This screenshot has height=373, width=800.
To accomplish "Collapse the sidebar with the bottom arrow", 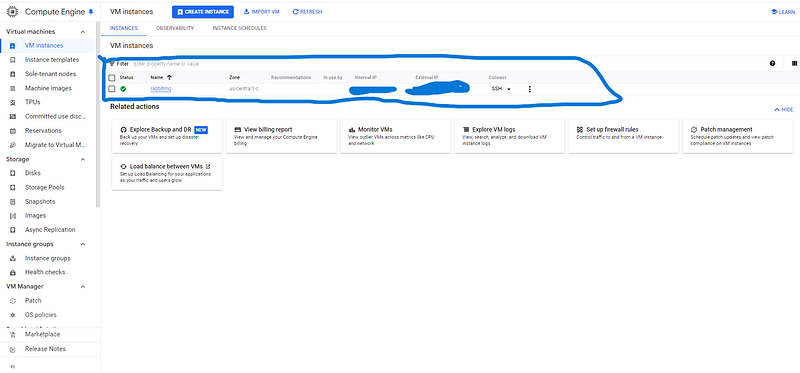I will tap(12, 366).
